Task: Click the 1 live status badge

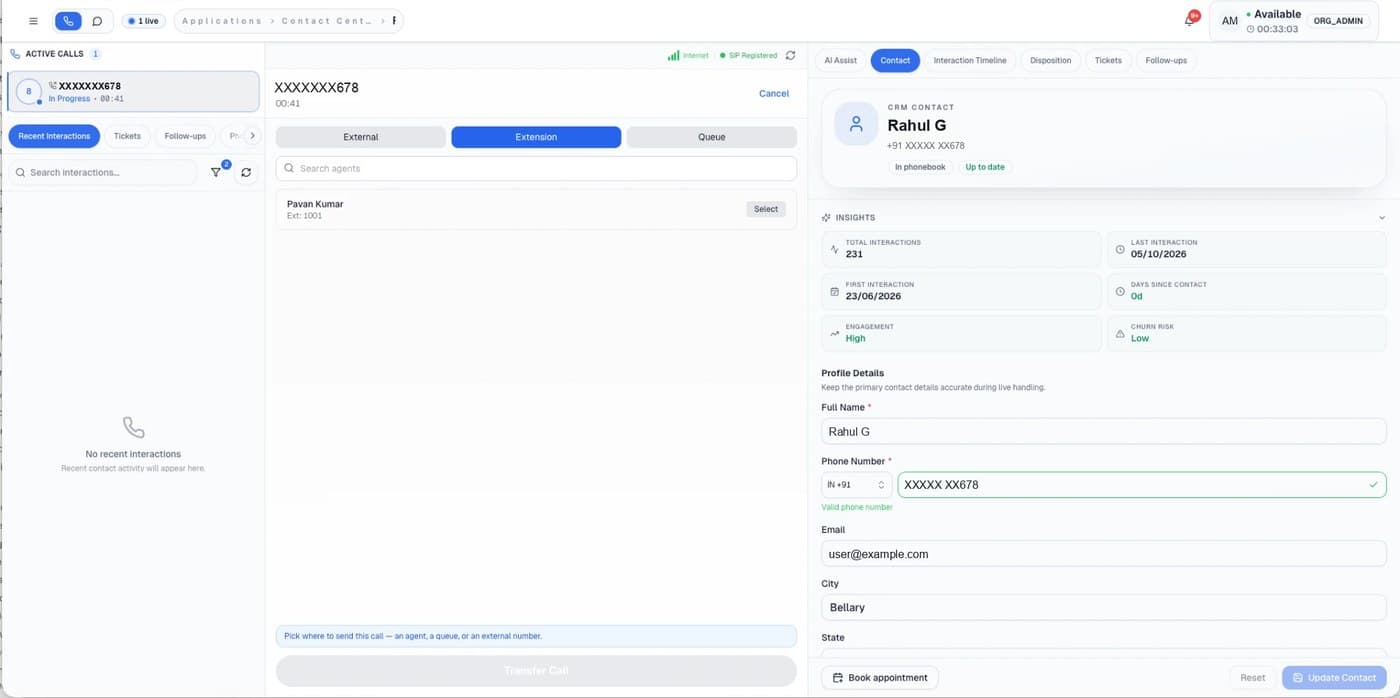Action: [144, 21]
